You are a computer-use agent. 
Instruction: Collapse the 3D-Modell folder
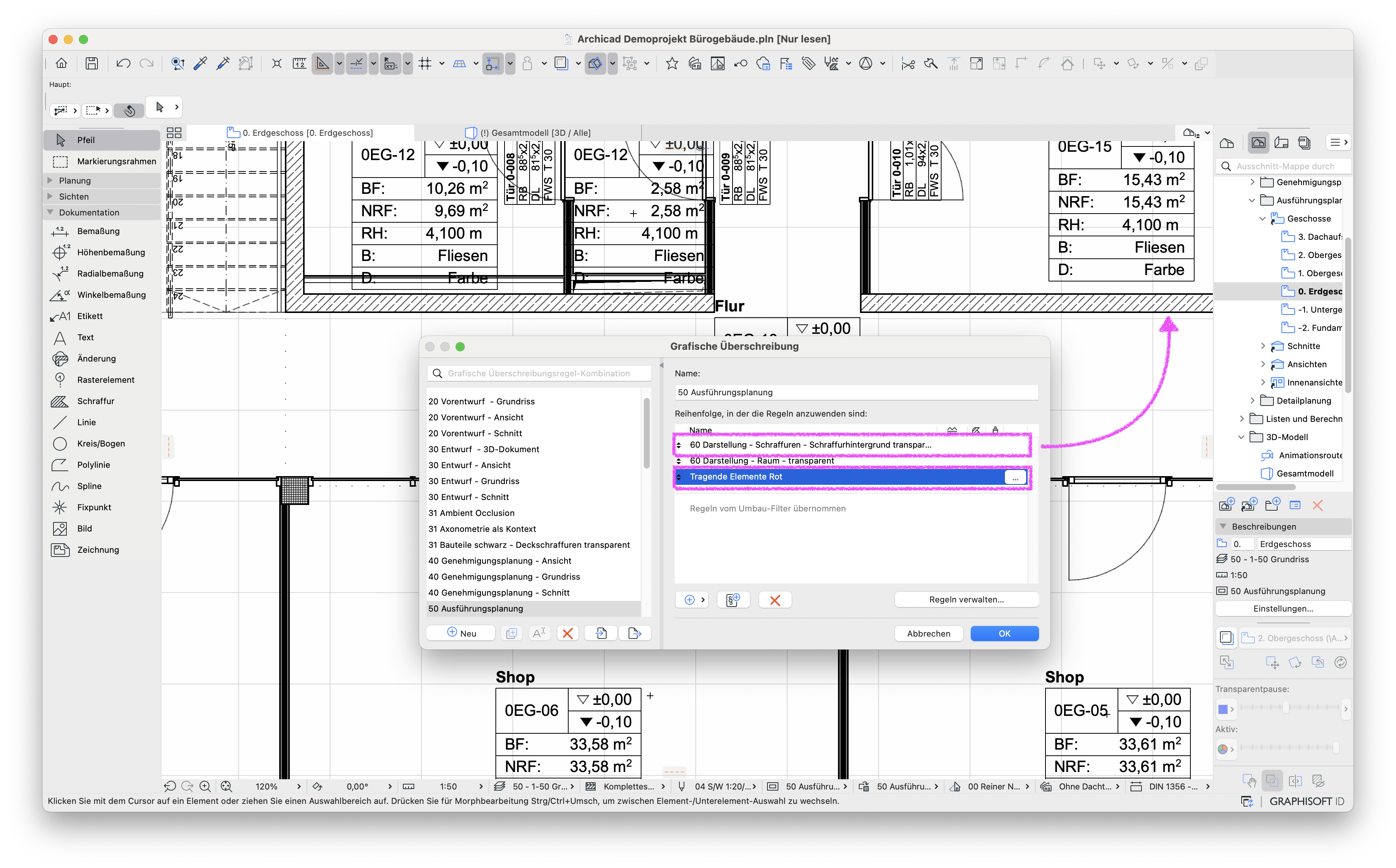1242,437
